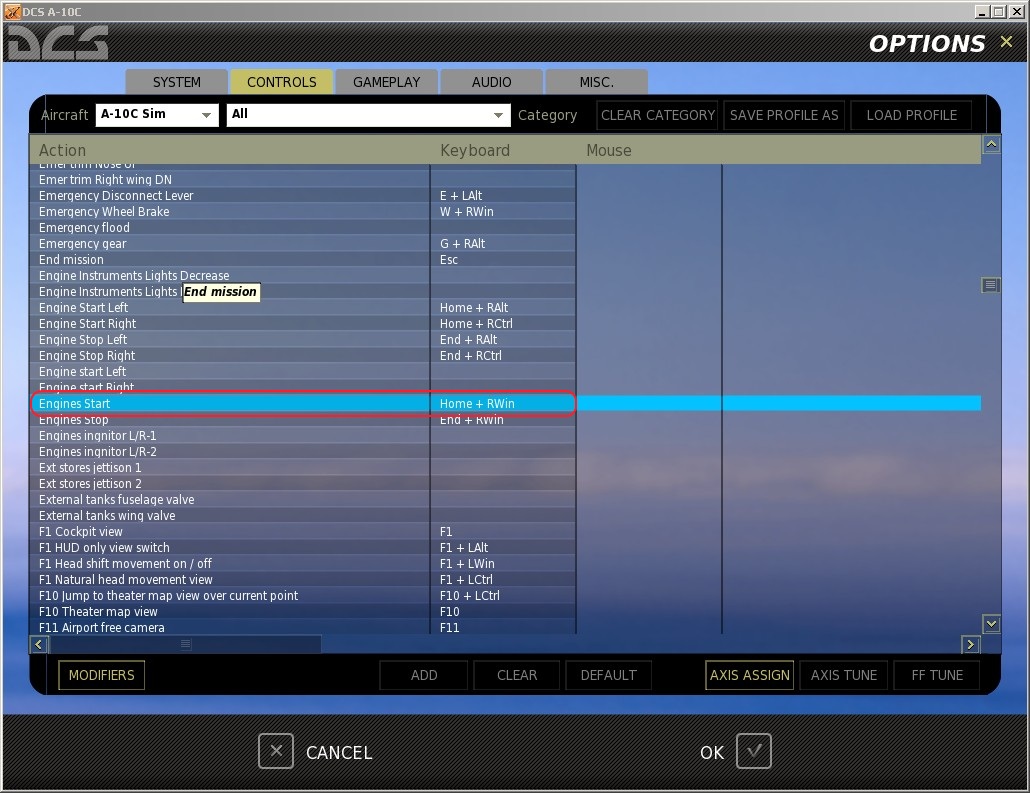Viewport: 1030px width, 793px height.
Task: Select External tanks wing valve row
Action: pos(303,516)
